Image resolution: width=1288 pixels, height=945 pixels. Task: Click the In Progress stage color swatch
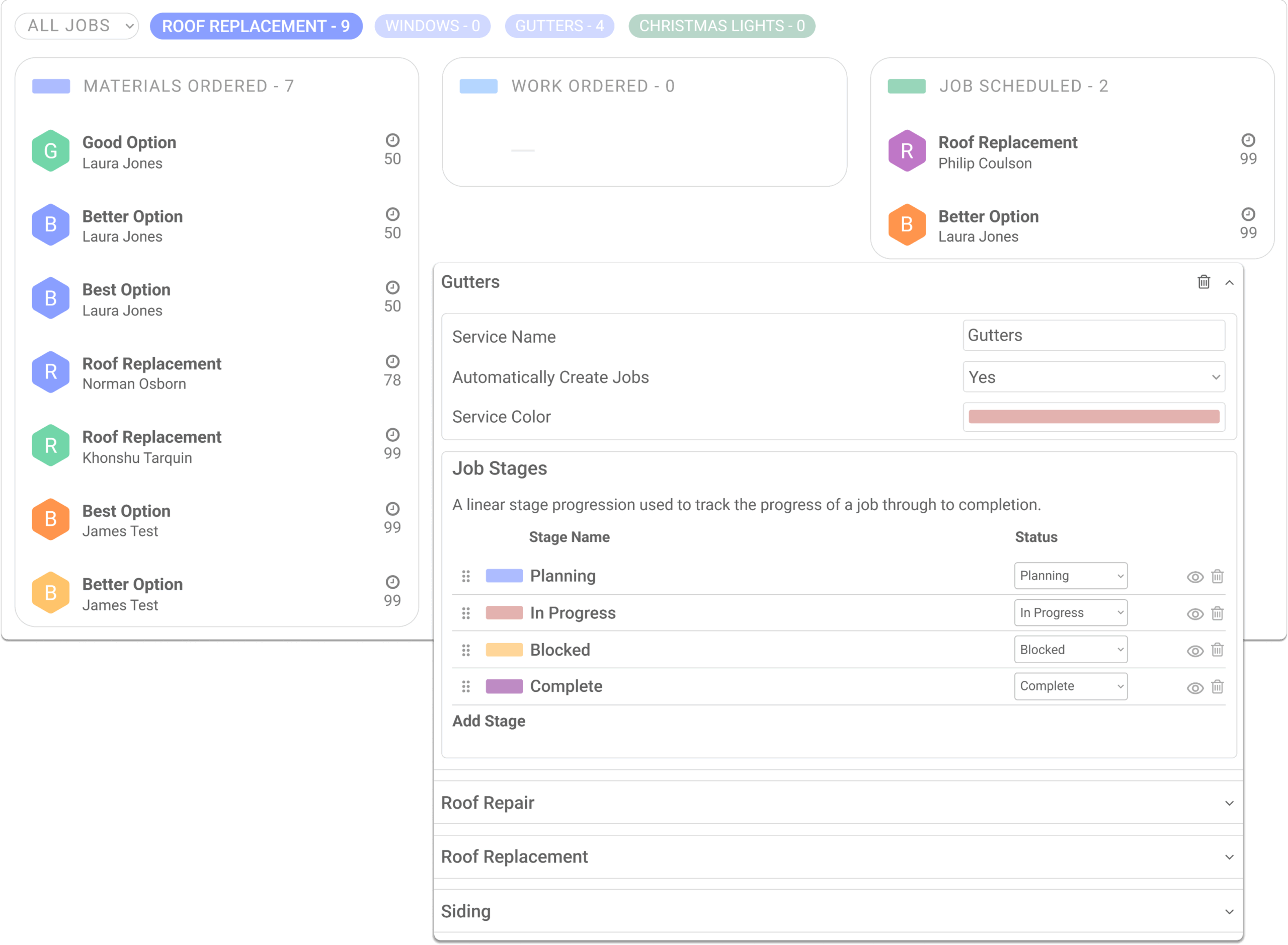505,613
